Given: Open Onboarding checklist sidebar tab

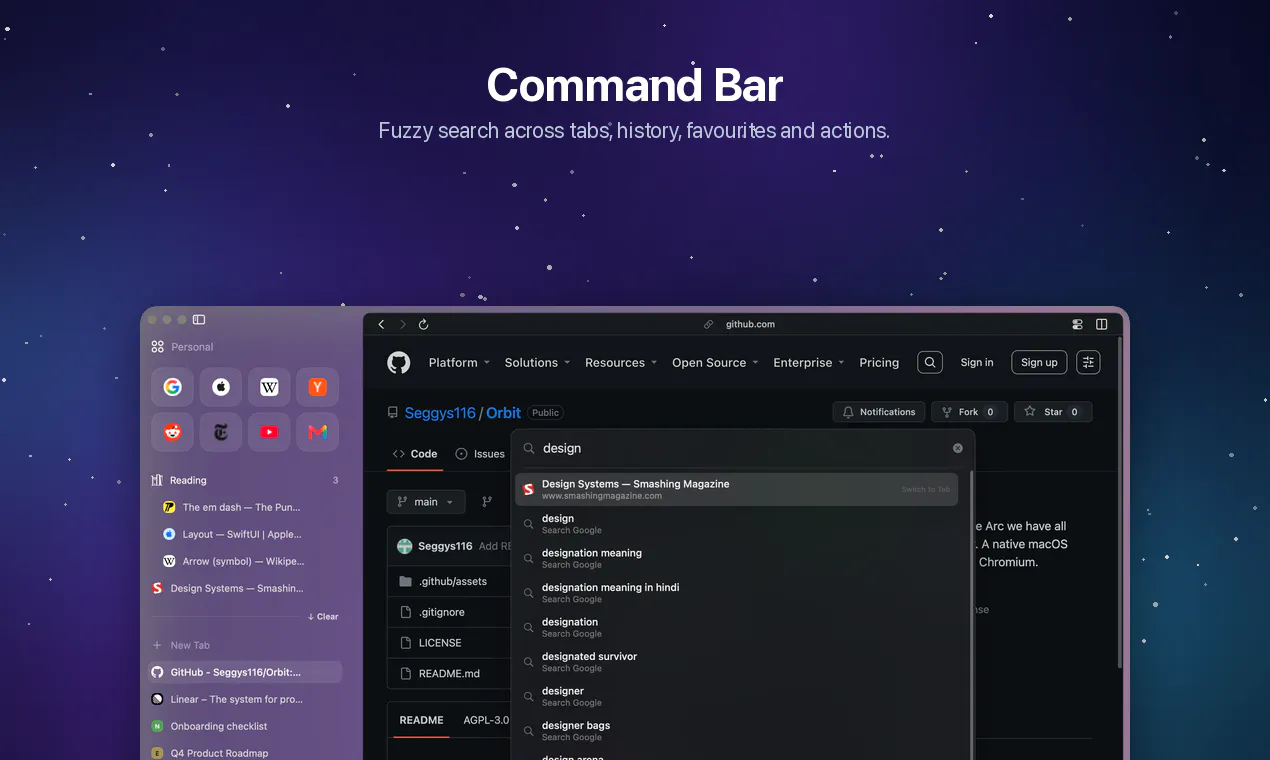Looking at the screenshot, I should point(245,726).
